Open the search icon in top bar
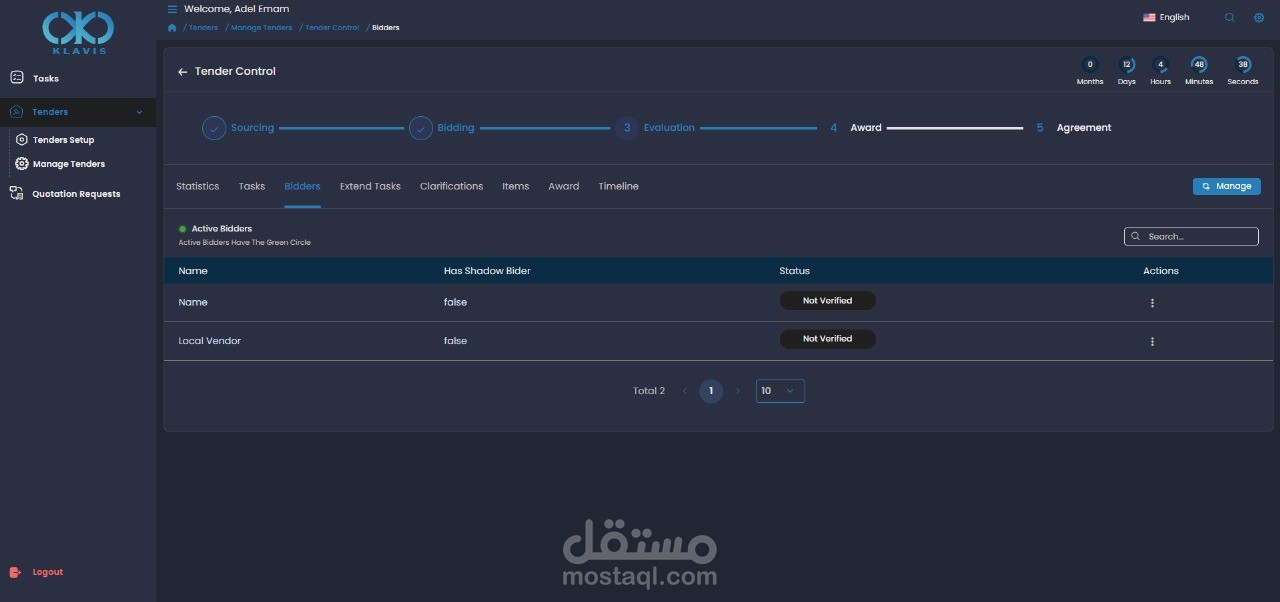Screen dimensions: 1280x602 1230,17
